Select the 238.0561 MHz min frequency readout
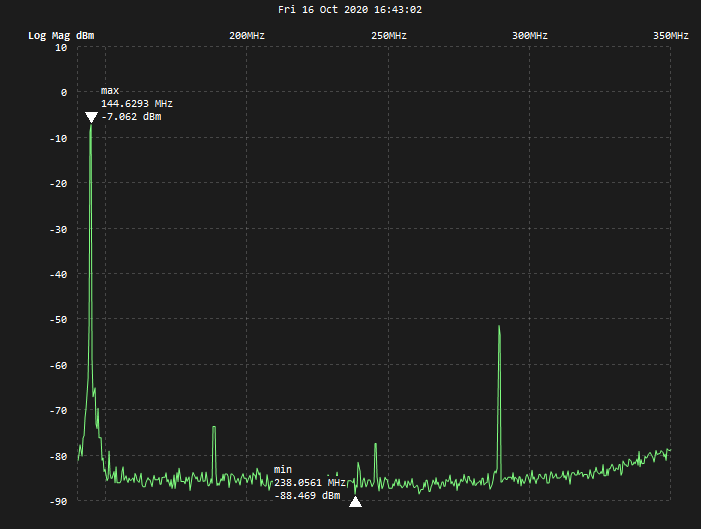Viewport: 701px width, 529px height. pos(310,482)
